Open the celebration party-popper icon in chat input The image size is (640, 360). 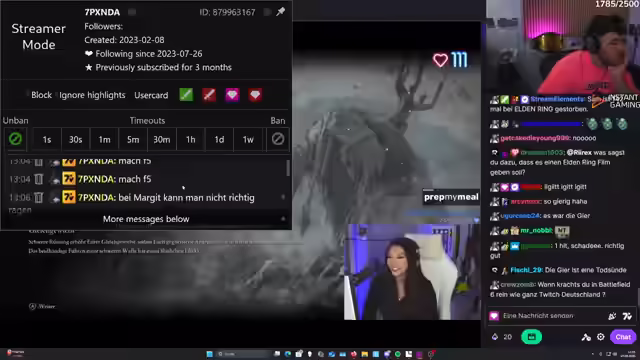coord(612,316)
